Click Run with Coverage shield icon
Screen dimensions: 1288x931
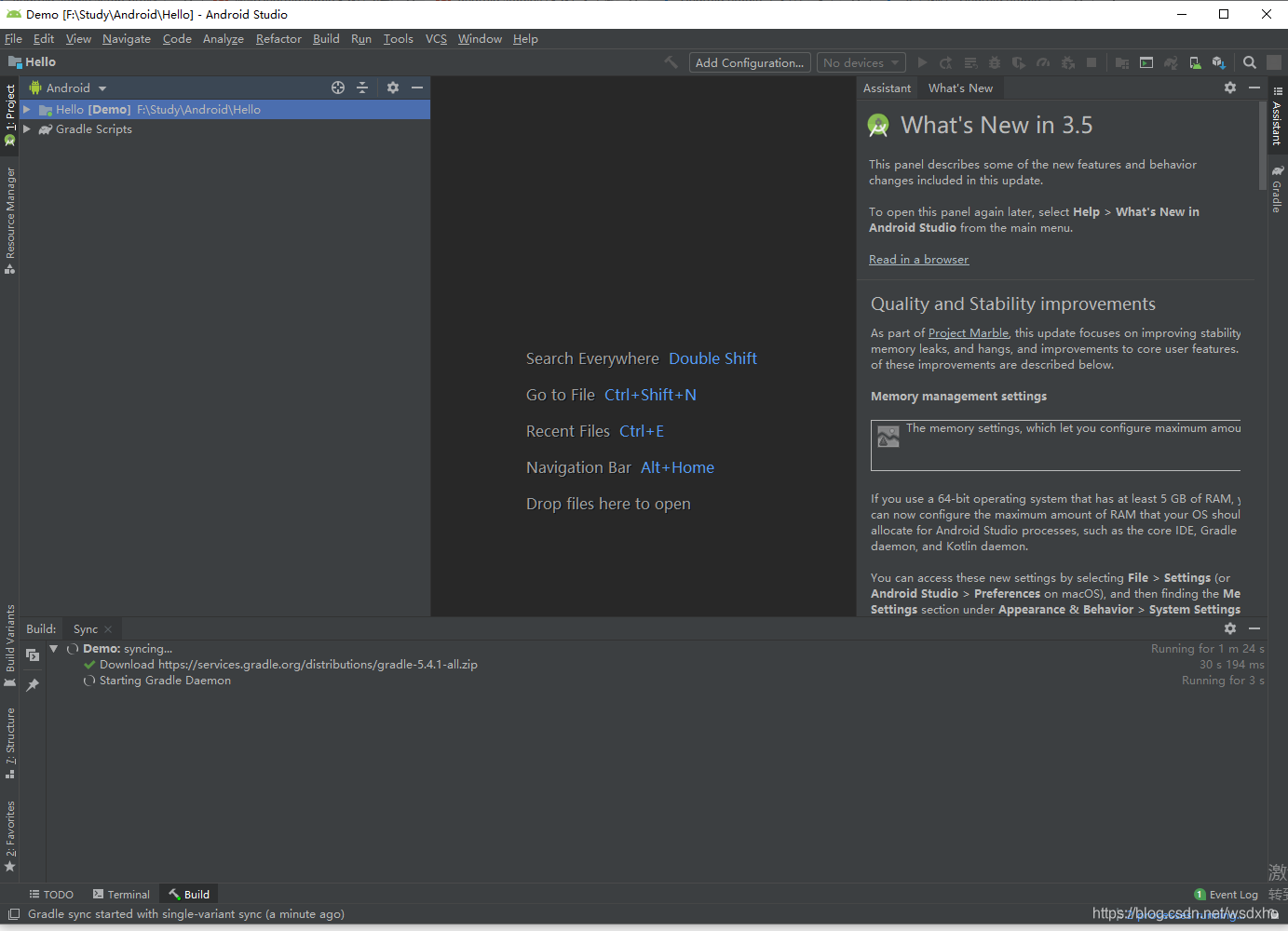point(1019,62)
